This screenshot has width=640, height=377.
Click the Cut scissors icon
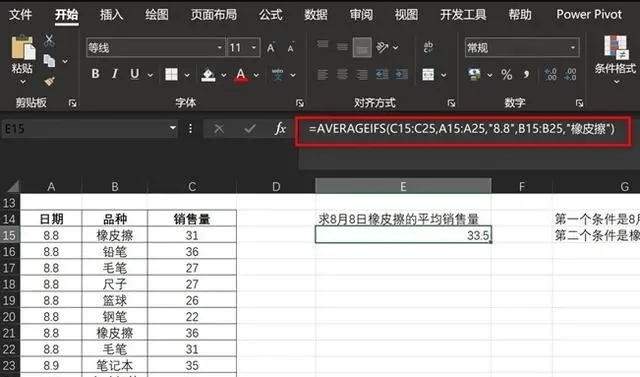(49, 41)
